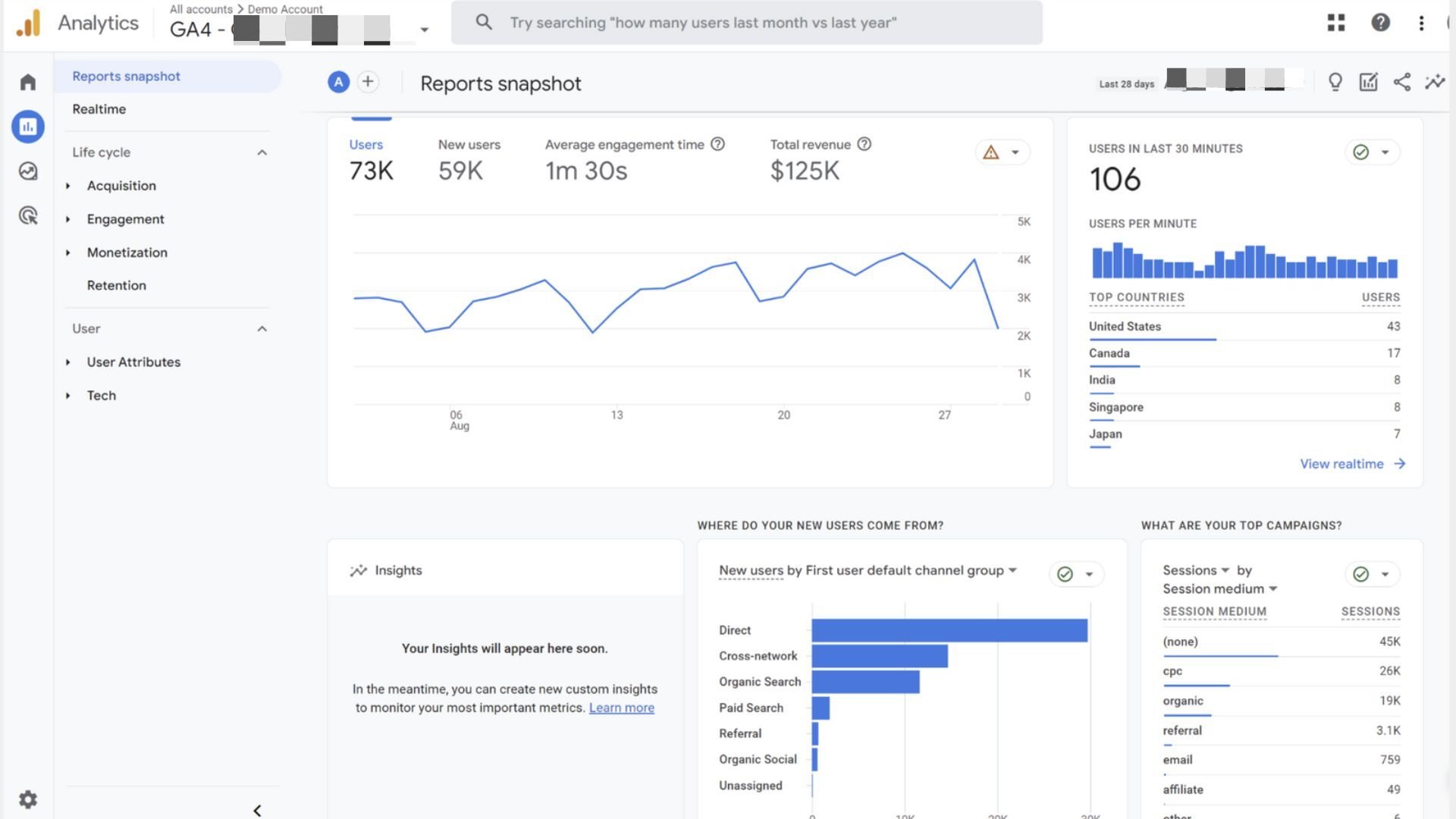Click the Help question mark icon

(1380, 23)
